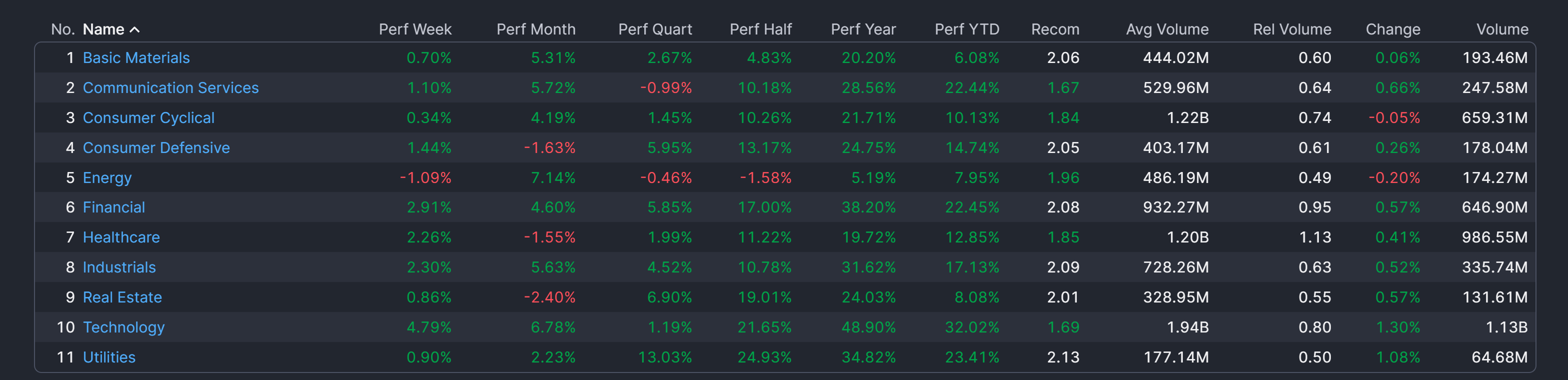
Task: Sort table by Perf Month column
Action: pos(535,29)
